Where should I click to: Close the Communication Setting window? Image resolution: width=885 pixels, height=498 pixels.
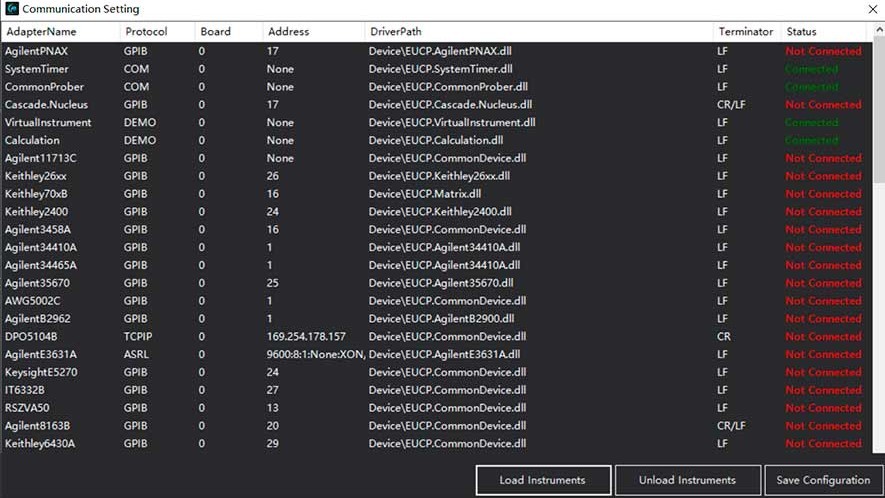[873, 9]
